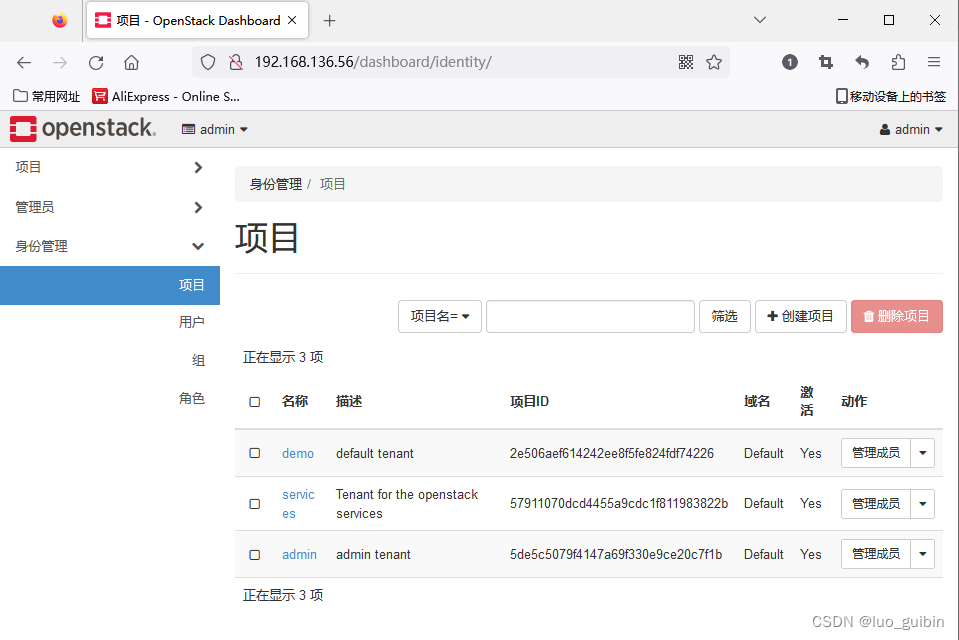This screenshot has height=640, width=959.
Task: Open the Firefox application hamburger menu
Action: tap(935, 62)
